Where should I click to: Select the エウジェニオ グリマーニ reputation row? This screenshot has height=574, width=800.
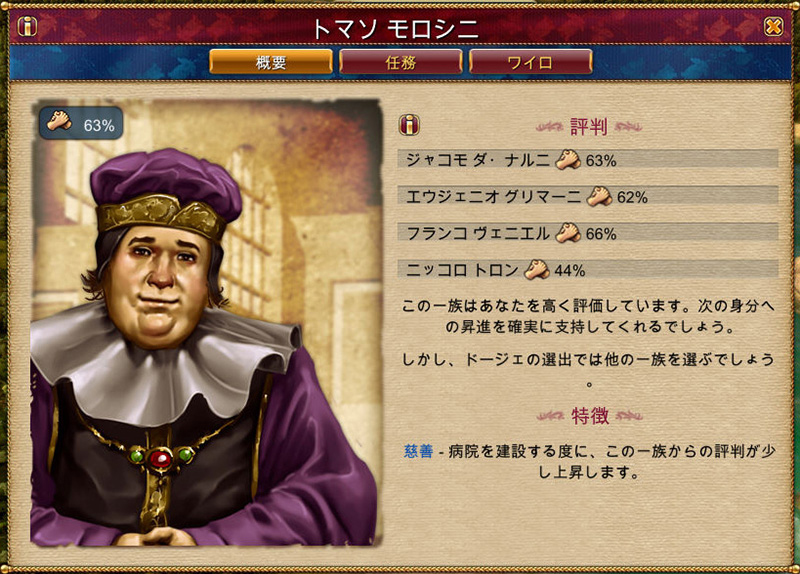click(x=588, y=196)
